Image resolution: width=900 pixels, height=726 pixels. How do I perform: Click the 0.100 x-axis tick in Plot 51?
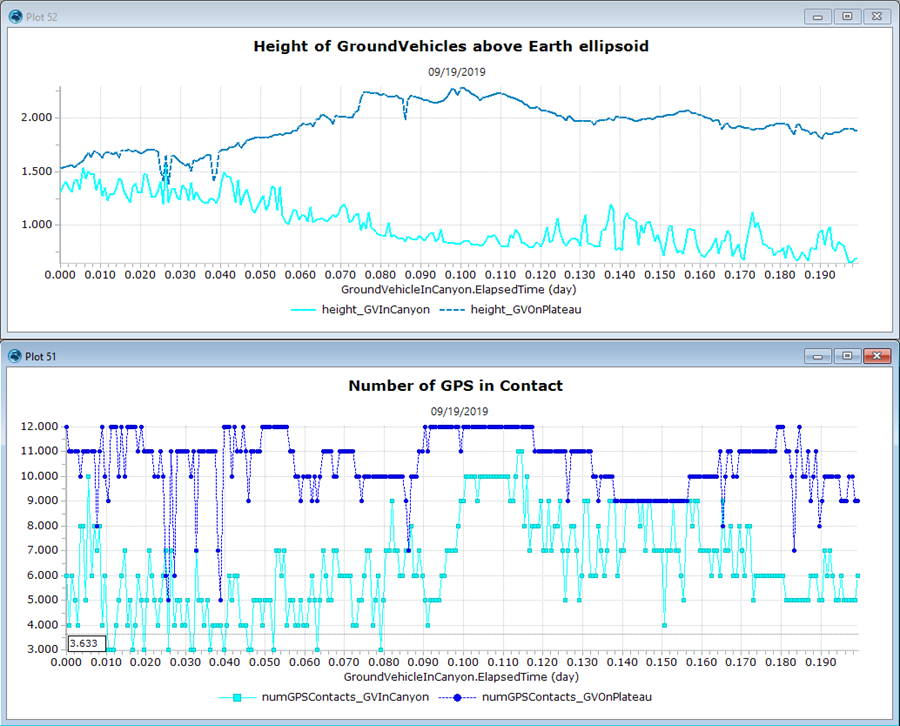[463, 662]
